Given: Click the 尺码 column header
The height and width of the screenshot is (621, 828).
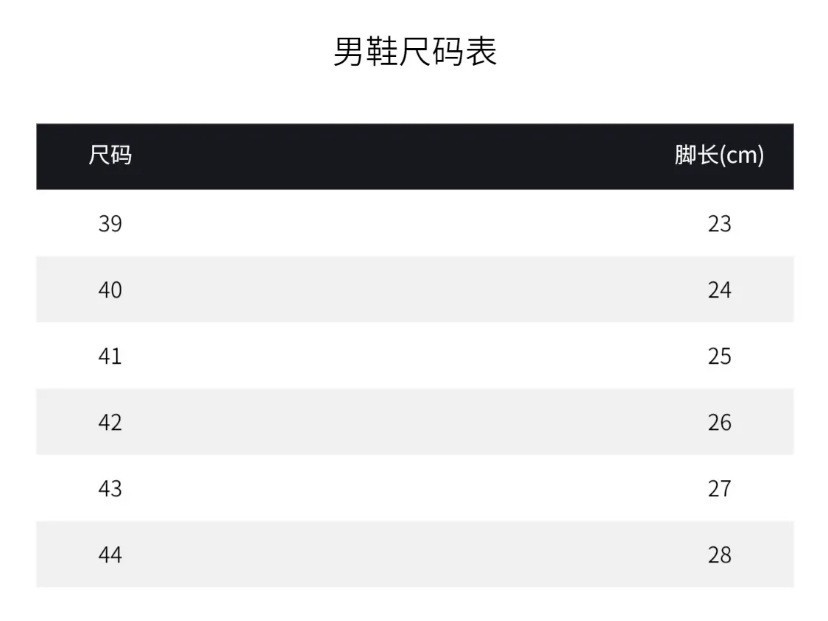Looking at the screenshot, I should point(110,156).
